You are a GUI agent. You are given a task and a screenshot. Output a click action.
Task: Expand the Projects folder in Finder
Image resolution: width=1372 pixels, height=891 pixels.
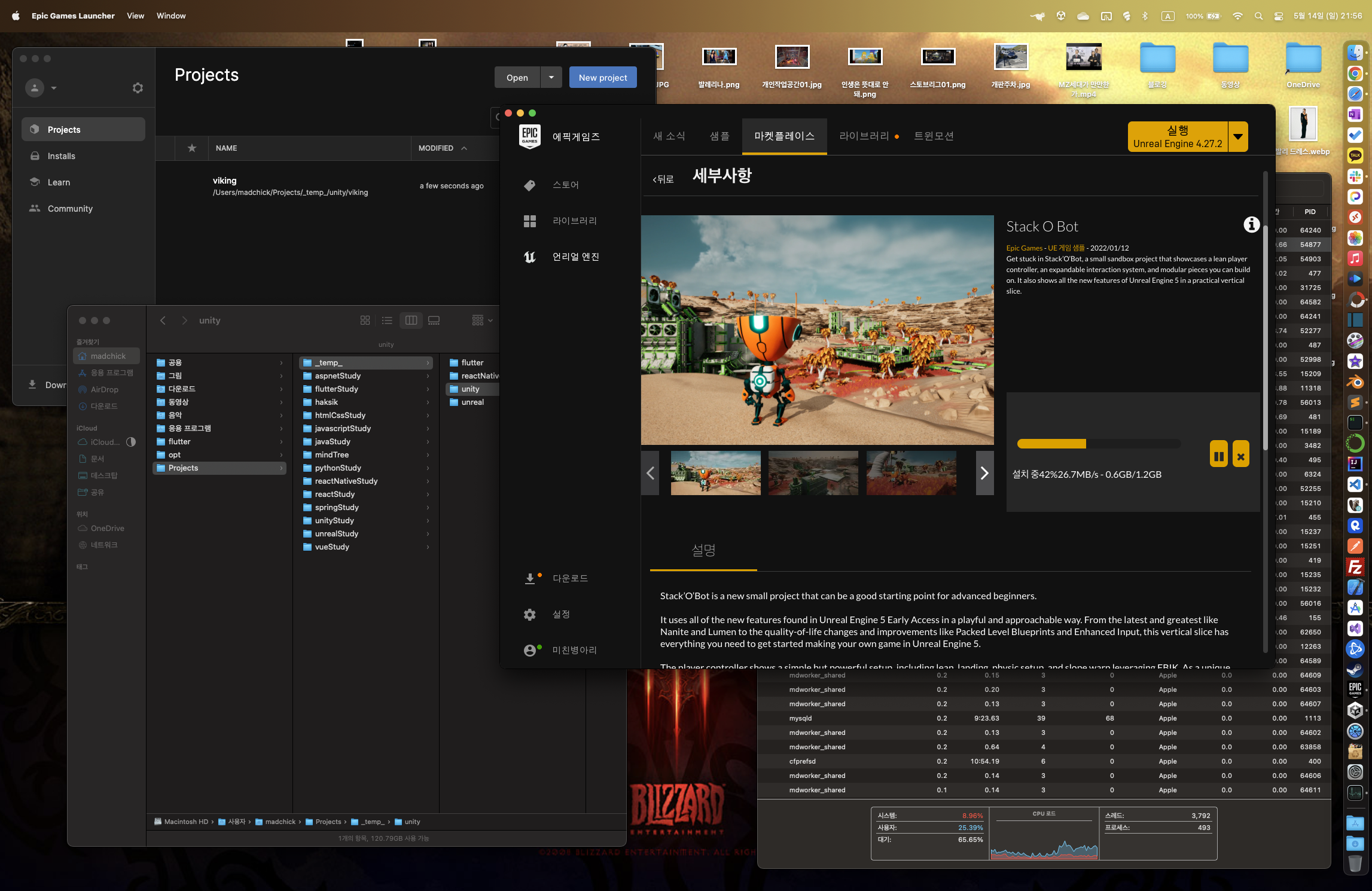[281, 468]
